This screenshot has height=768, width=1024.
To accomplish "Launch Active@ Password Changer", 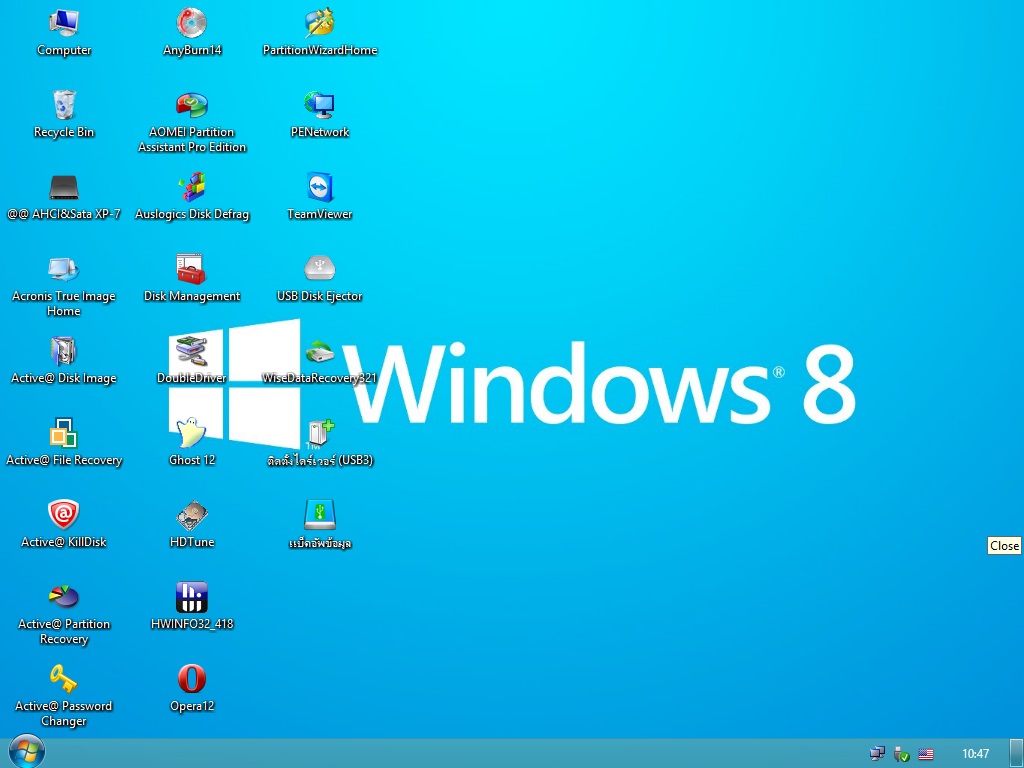I will tap(63, 678).
